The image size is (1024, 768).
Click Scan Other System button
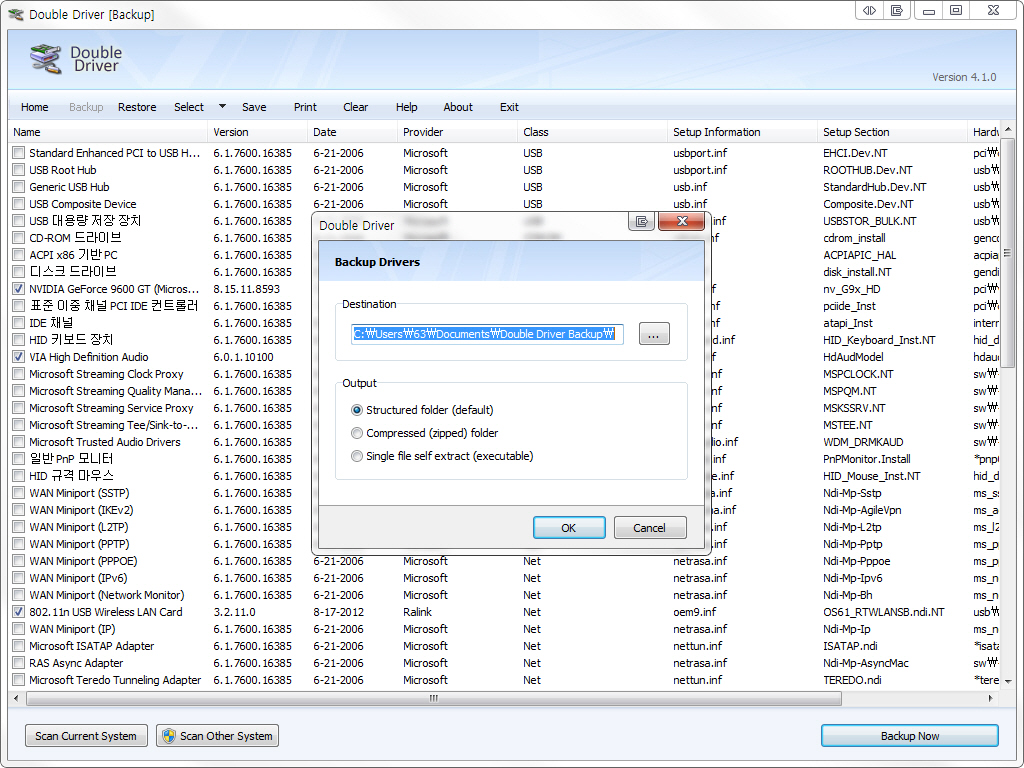tap(217, 736)
